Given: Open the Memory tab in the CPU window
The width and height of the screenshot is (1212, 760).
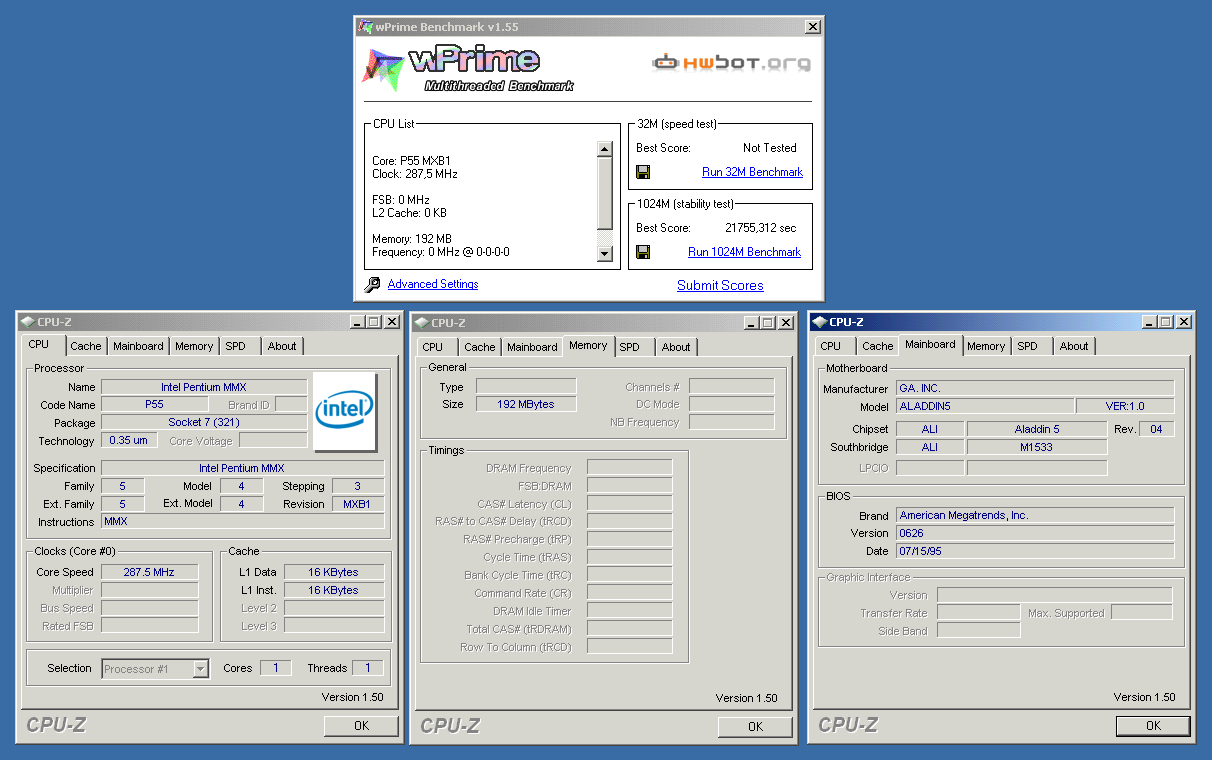Looking at the screenshot, I should 194,346.
